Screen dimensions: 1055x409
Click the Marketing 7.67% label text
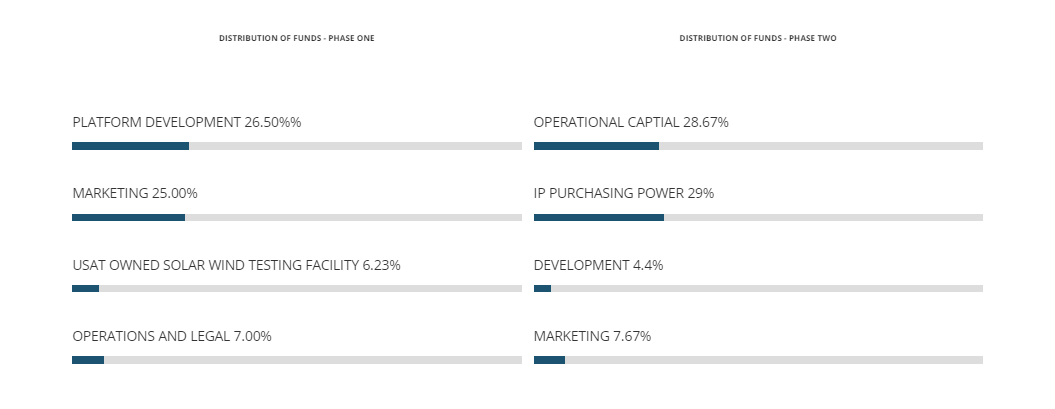pos(592,336)
